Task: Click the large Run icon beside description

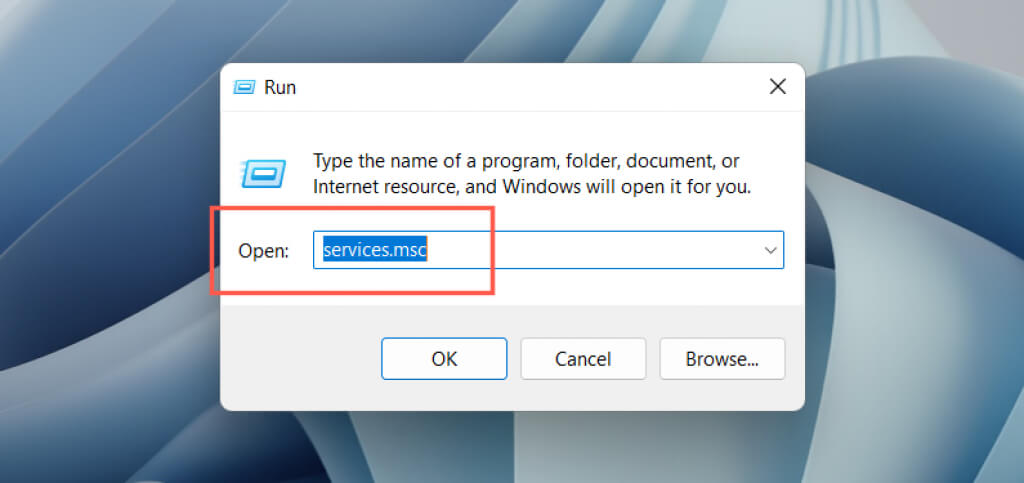Action: click(x=263, y=174)
